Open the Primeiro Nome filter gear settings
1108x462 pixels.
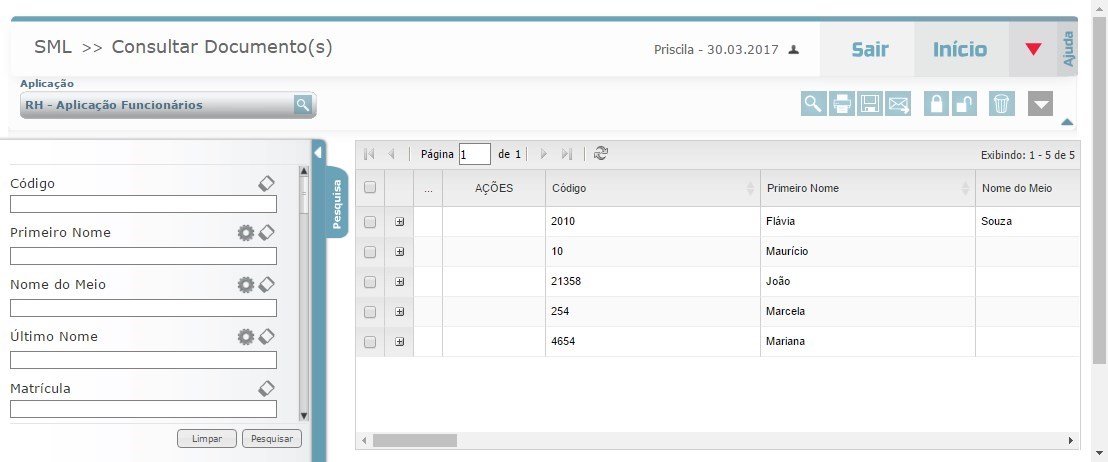245,232
